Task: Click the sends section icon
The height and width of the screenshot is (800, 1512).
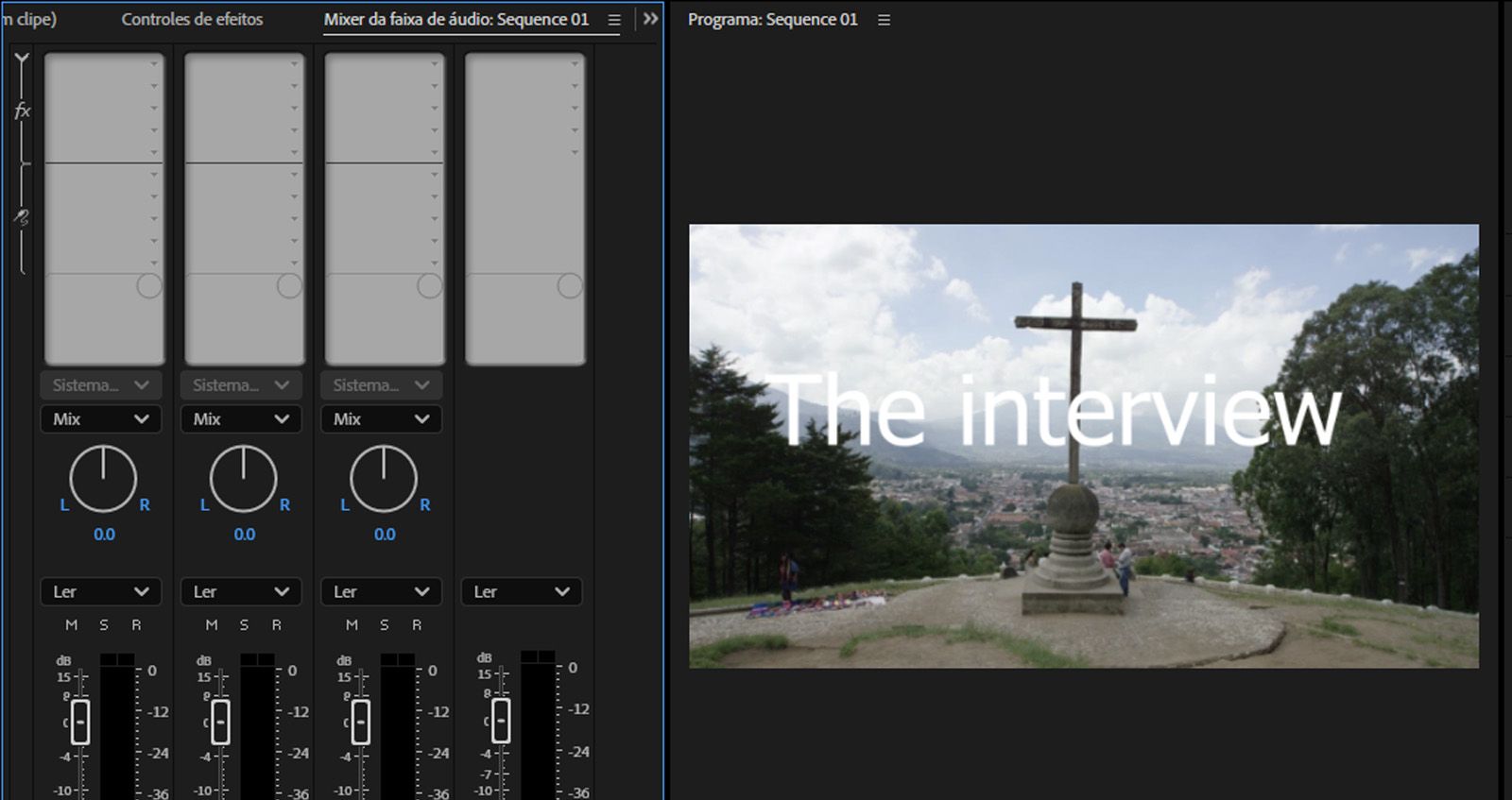Action: [x=22, y=217]
